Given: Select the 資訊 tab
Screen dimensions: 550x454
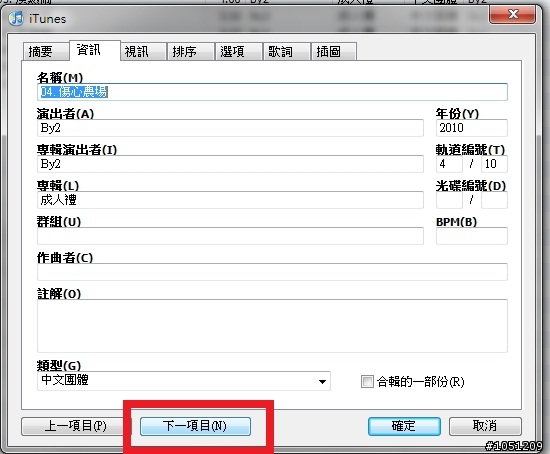Looking at the screenshot, I should [x=94, y=50].
